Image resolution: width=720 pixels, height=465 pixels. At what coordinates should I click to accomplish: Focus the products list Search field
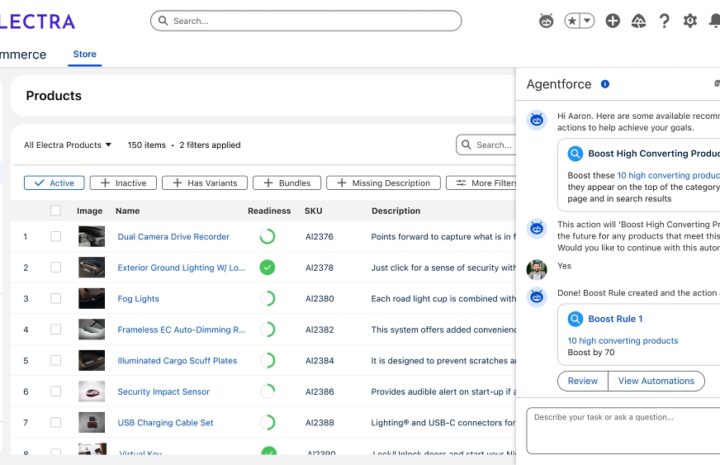click(486, 145)
